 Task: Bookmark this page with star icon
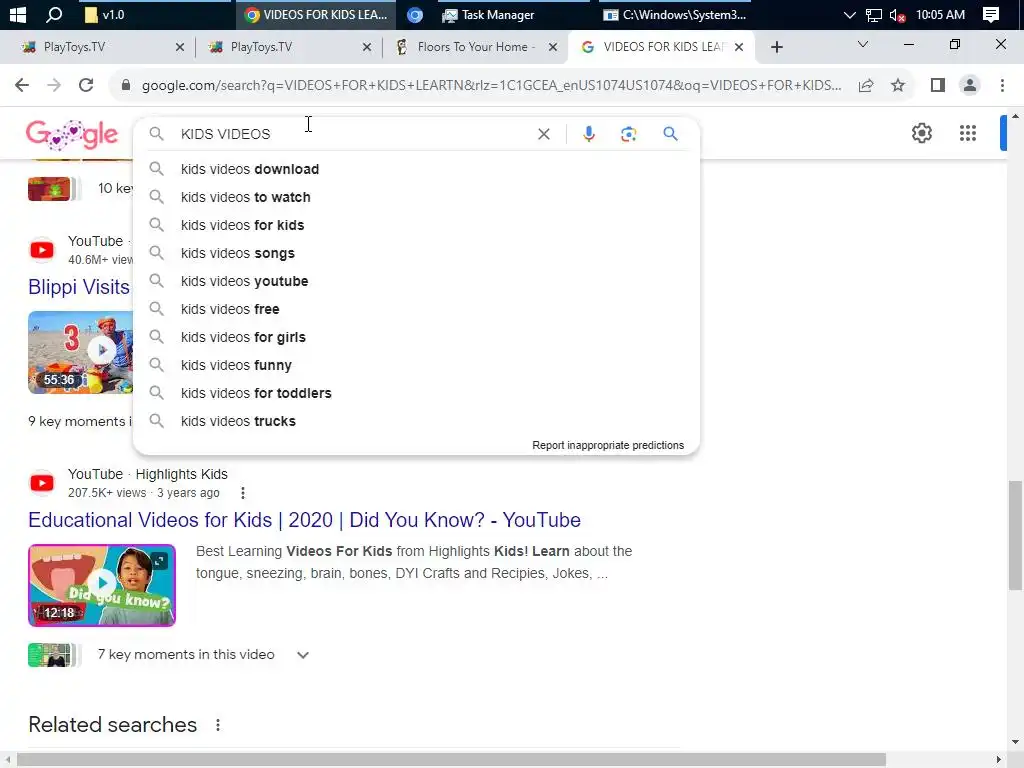point(898,85)
